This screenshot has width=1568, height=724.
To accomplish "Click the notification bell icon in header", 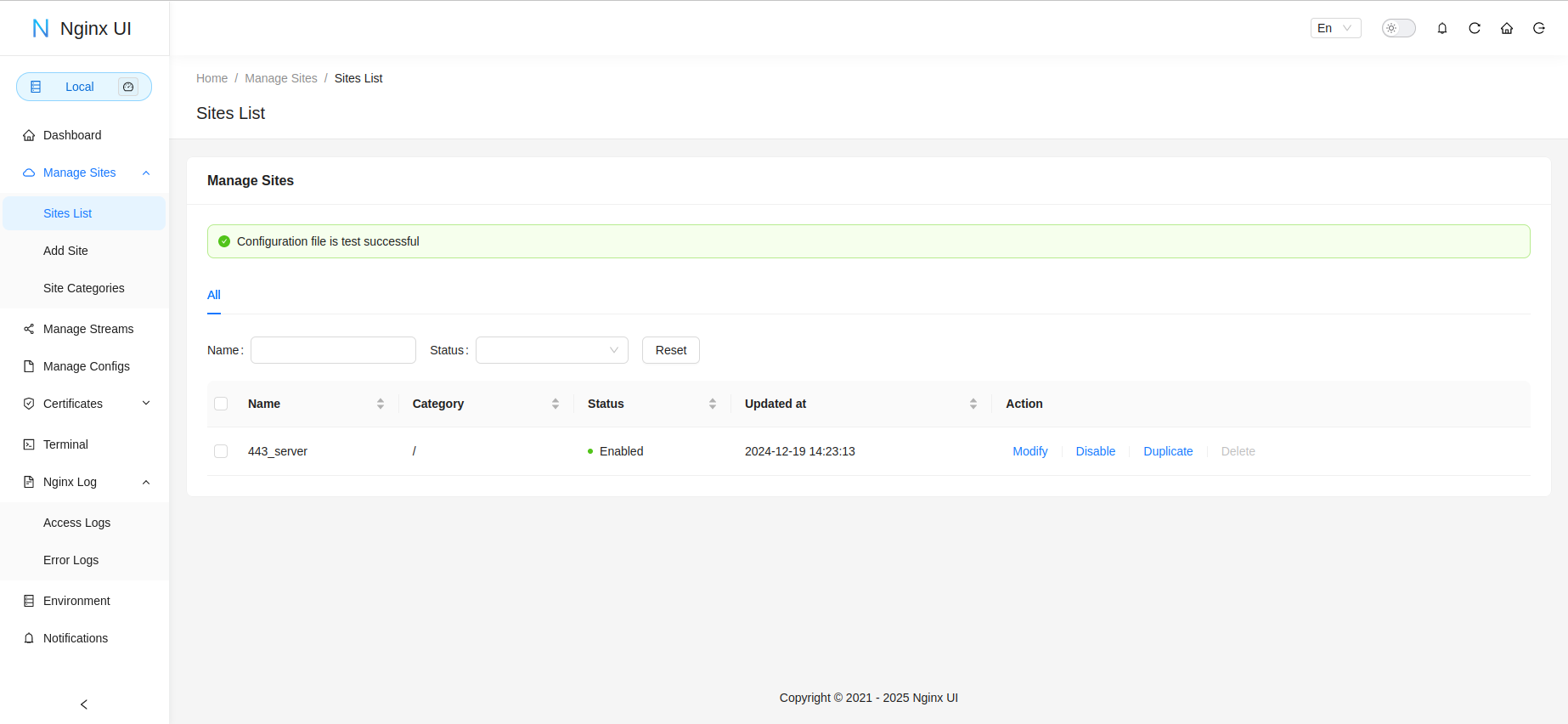I will (x=1442, y=28).
